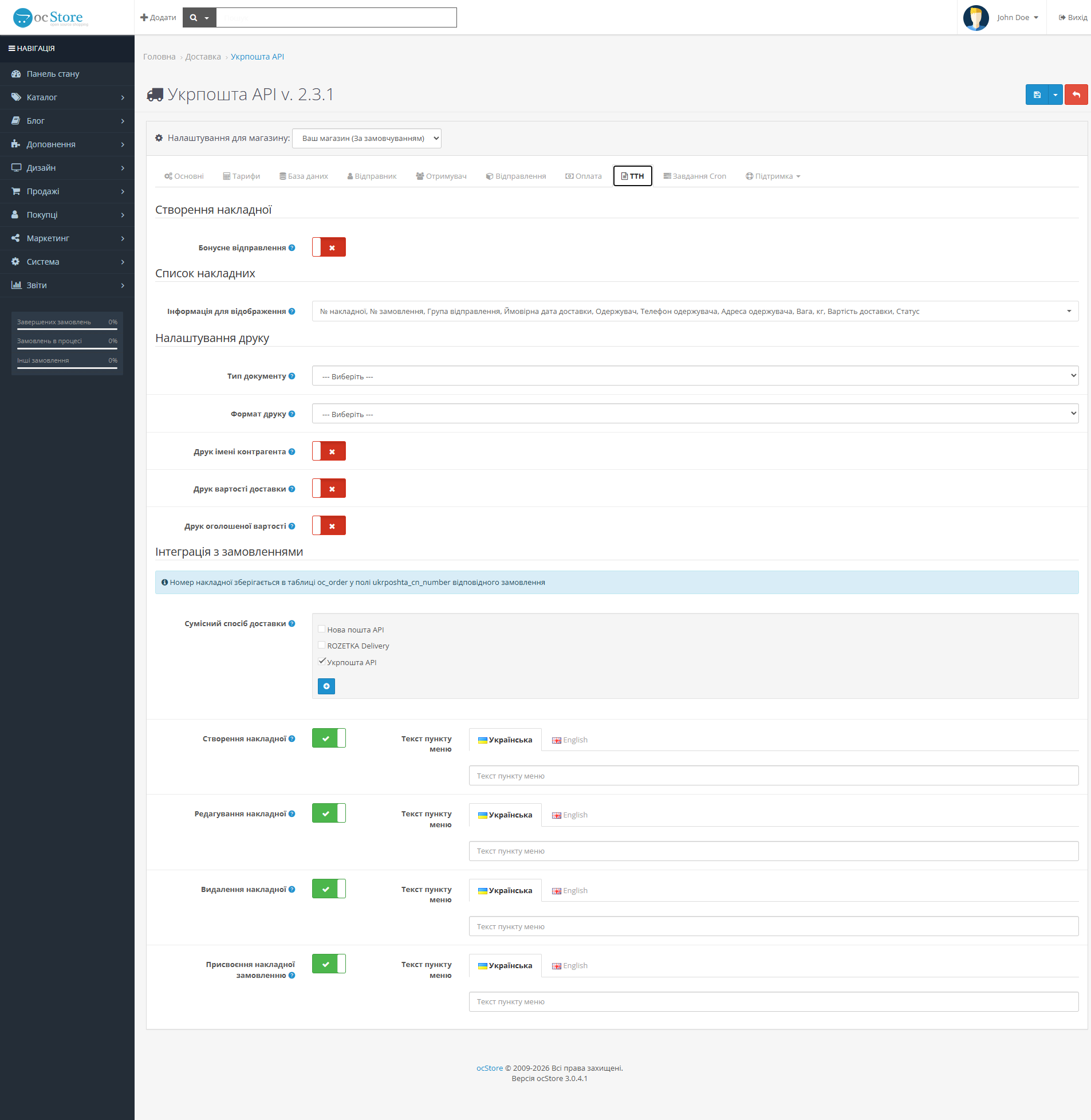The height and width of the screenshot is (1120, 1091).
Task: Toggle Друк вартості доставки switch
Action: (x=329, y=488)
